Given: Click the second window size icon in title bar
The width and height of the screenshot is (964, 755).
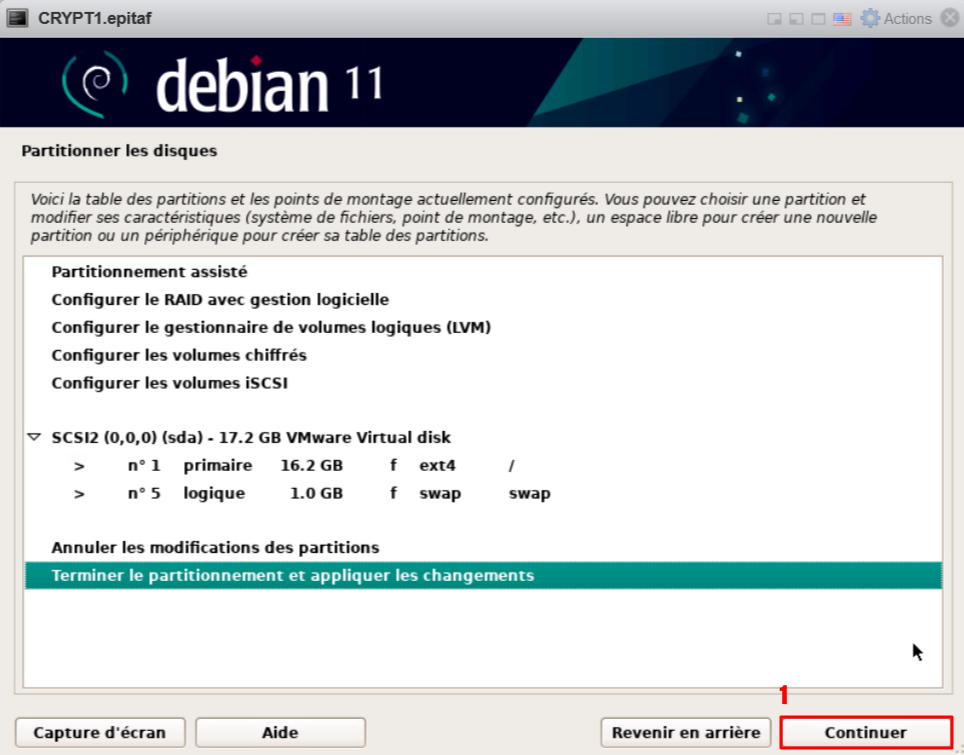Looking at the screenshot, I should click(x=795, y=19).
